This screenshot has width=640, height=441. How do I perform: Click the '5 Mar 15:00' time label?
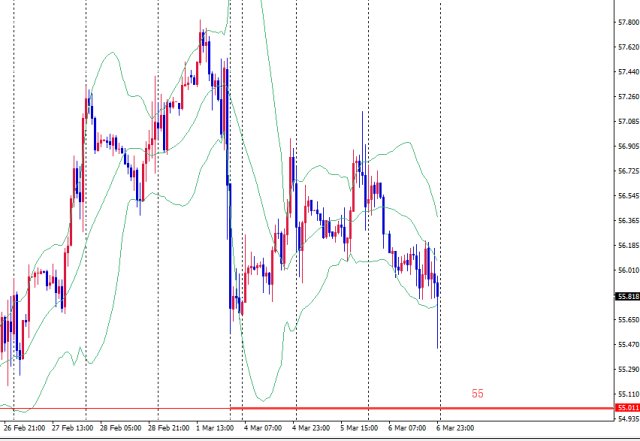[359, 428]
